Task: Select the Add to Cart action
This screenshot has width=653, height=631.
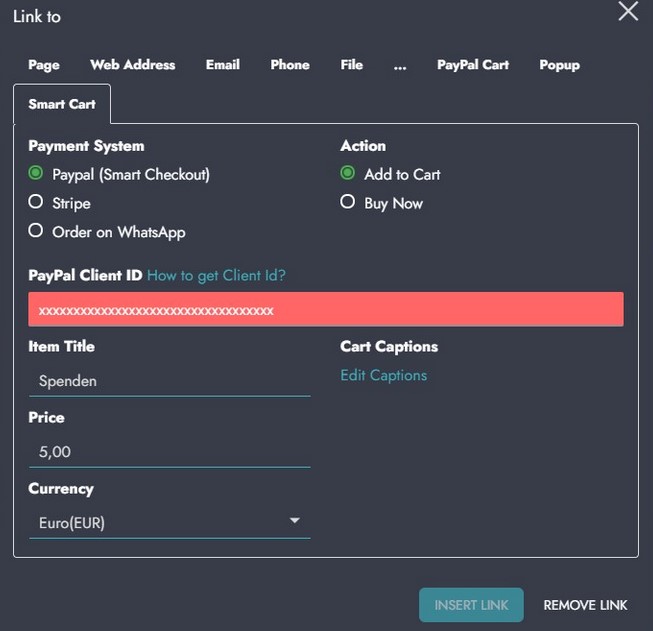Action: pos(348,174)
